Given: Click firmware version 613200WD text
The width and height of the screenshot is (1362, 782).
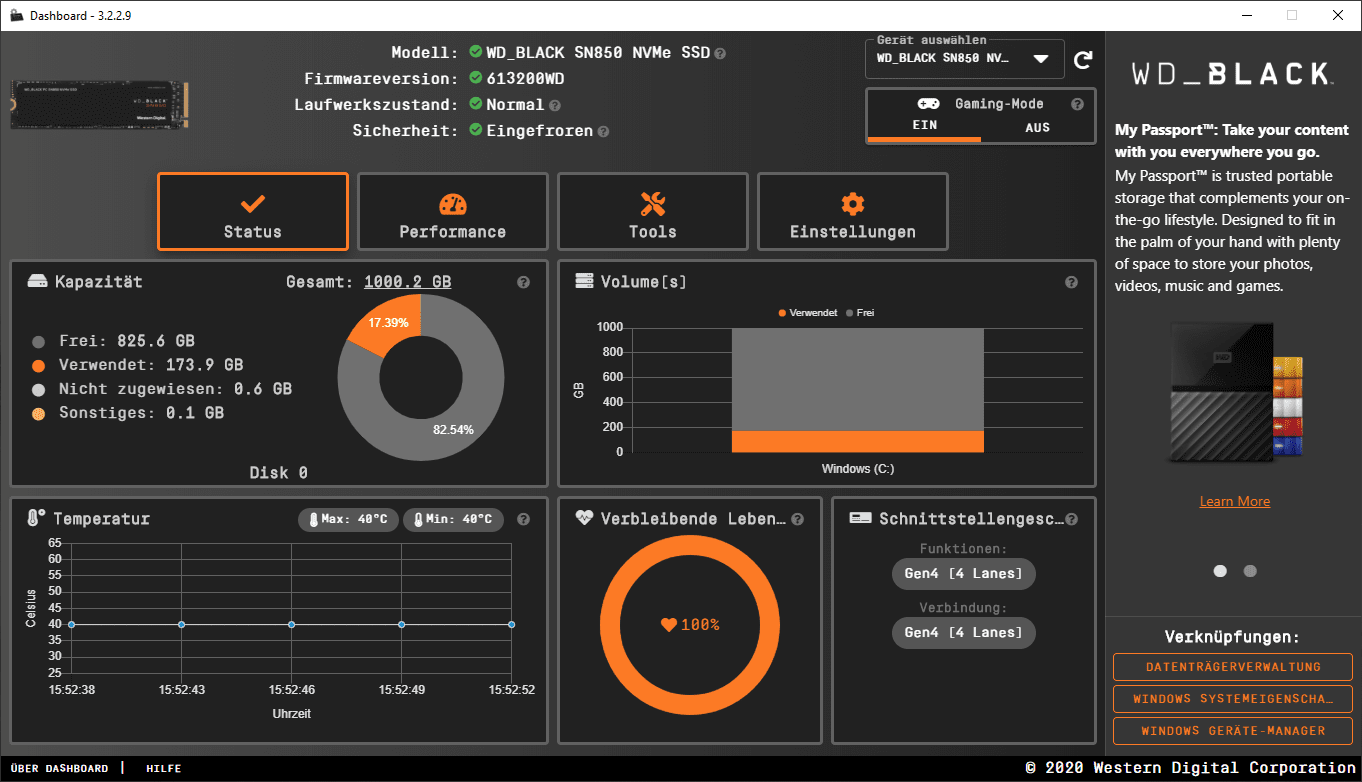Looking at the screenshot, I should (525, 78).
